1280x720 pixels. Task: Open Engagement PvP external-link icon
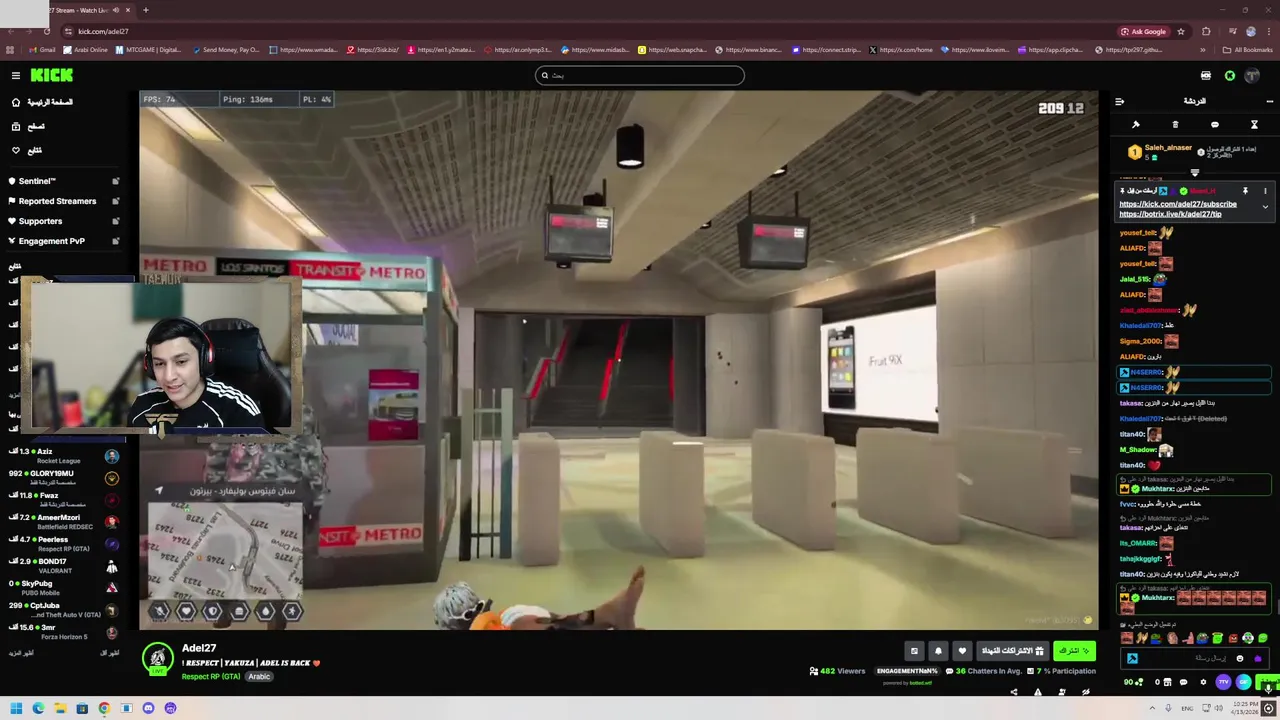click(116, 241)
